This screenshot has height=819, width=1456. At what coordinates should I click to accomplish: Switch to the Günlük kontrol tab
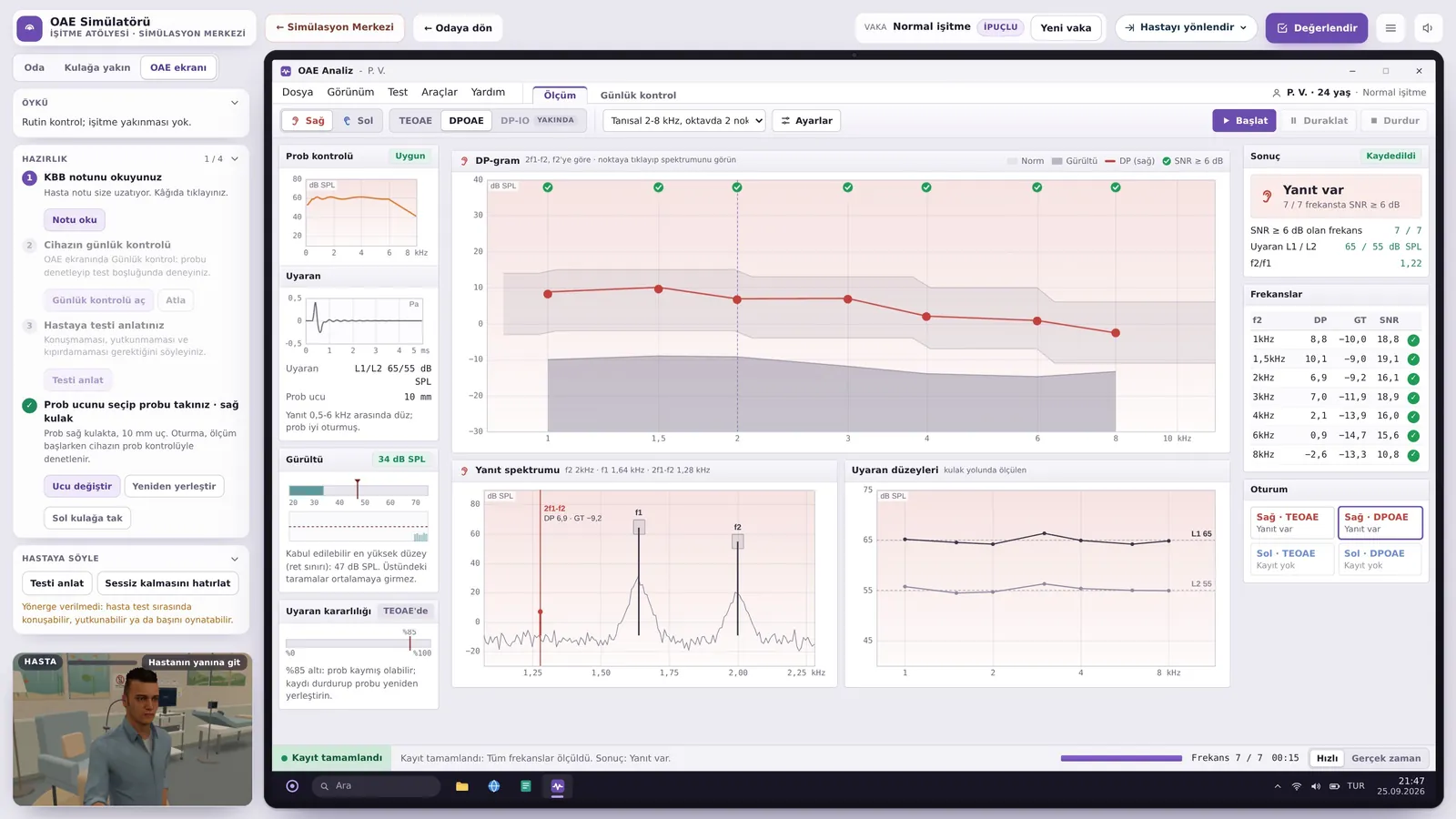[638, 96]
